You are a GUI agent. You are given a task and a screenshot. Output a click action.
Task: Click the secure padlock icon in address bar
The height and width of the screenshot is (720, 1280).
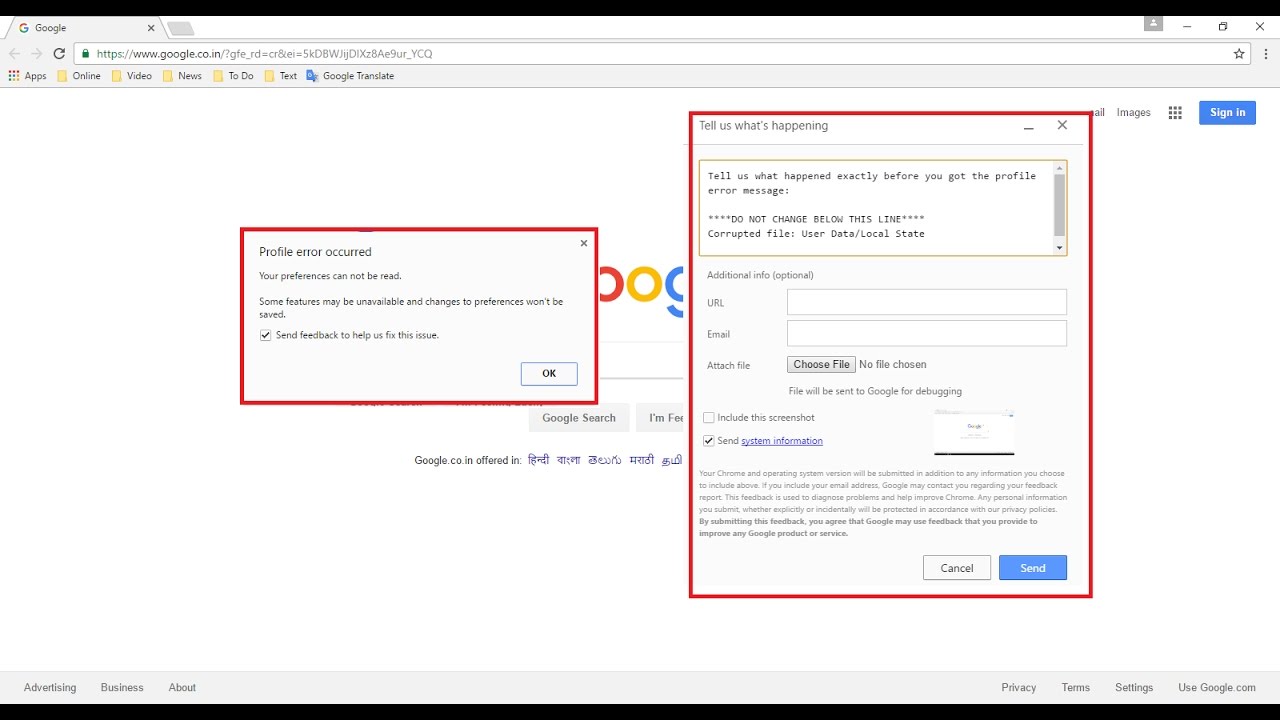tap(86, 54)
